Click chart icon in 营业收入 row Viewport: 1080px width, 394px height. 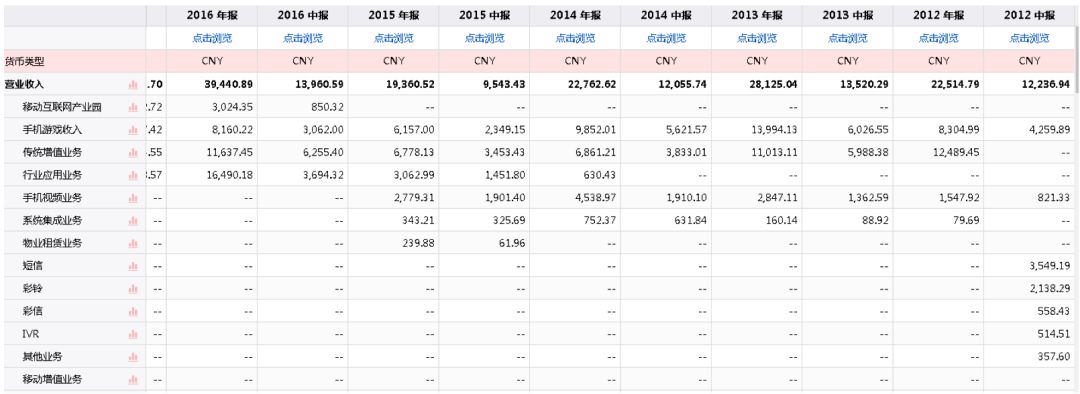pos(133,85)
